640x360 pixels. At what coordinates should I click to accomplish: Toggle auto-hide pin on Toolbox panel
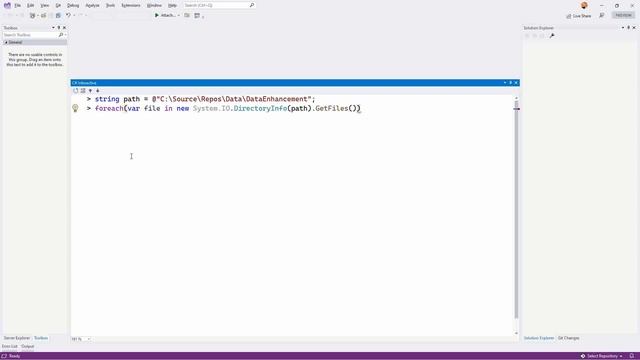point(59,28)
